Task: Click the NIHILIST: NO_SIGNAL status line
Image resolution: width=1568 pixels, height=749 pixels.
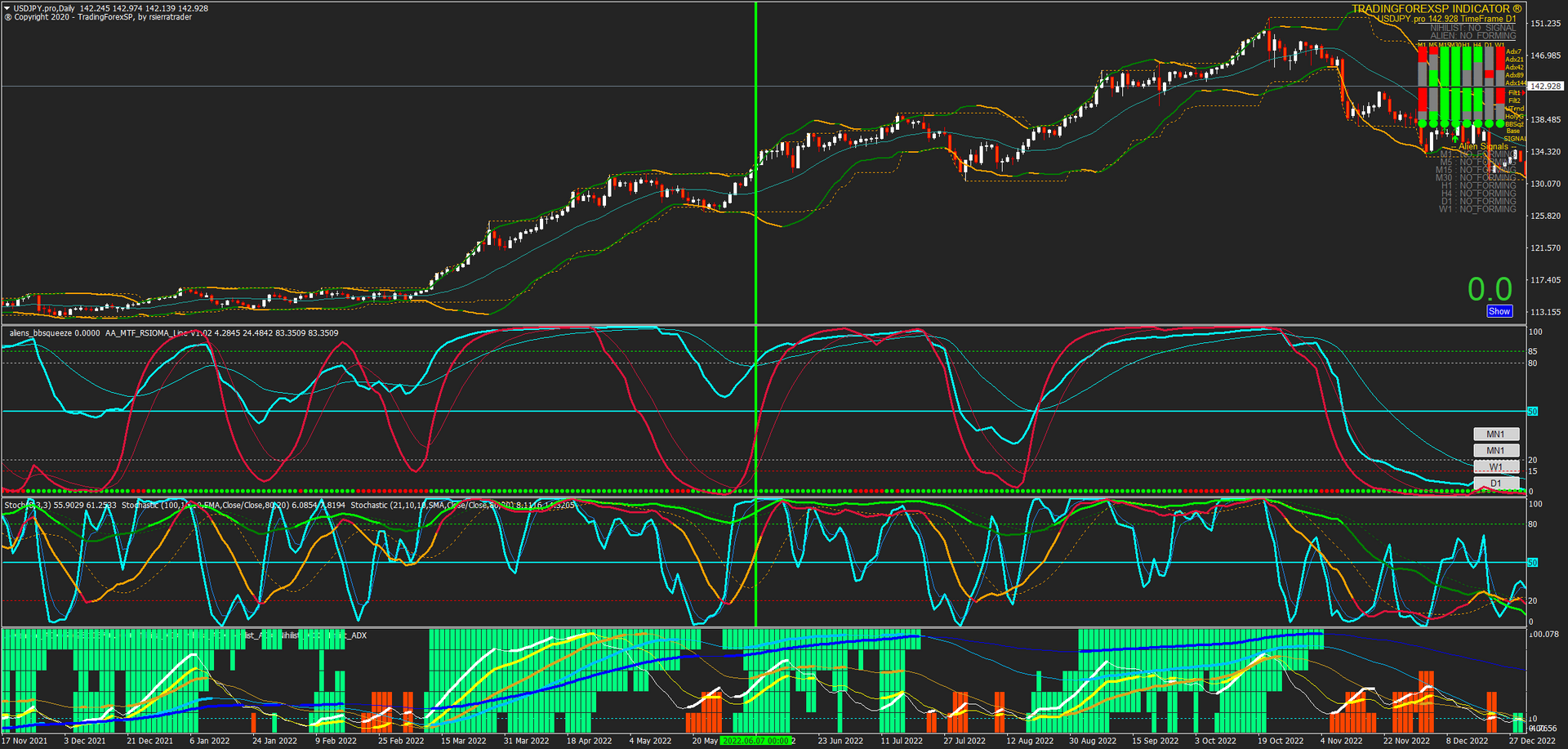Action: point(1472,28)
